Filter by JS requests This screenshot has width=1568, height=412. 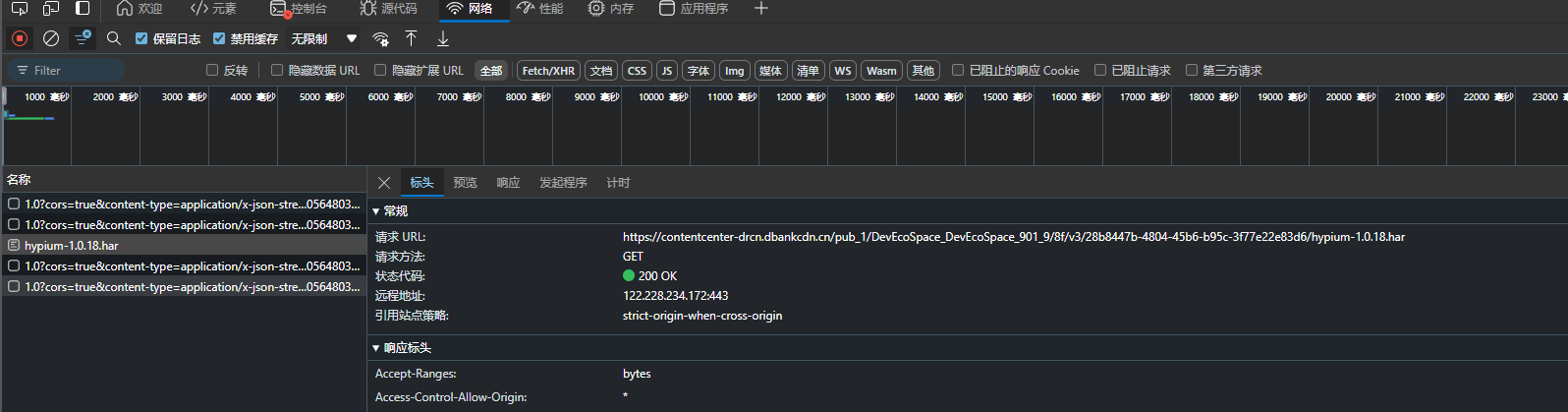pos(667,71)
